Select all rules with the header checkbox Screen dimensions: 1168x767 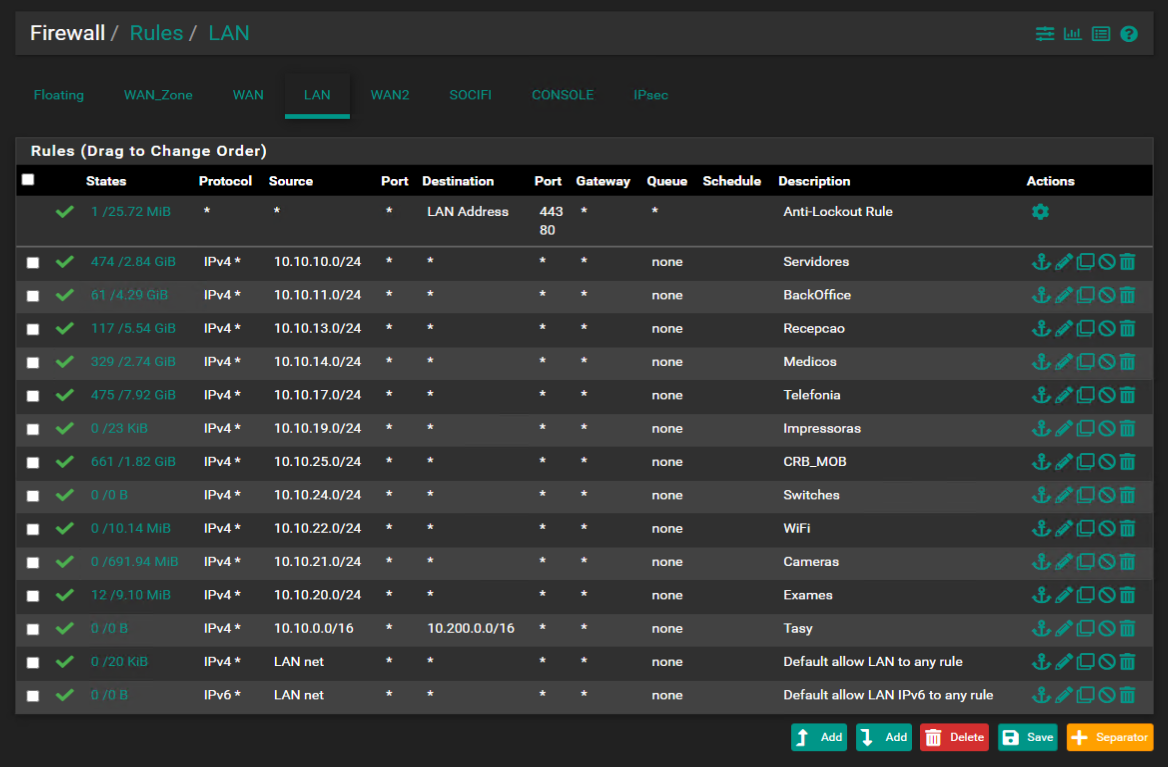click(x=28, y=178)
